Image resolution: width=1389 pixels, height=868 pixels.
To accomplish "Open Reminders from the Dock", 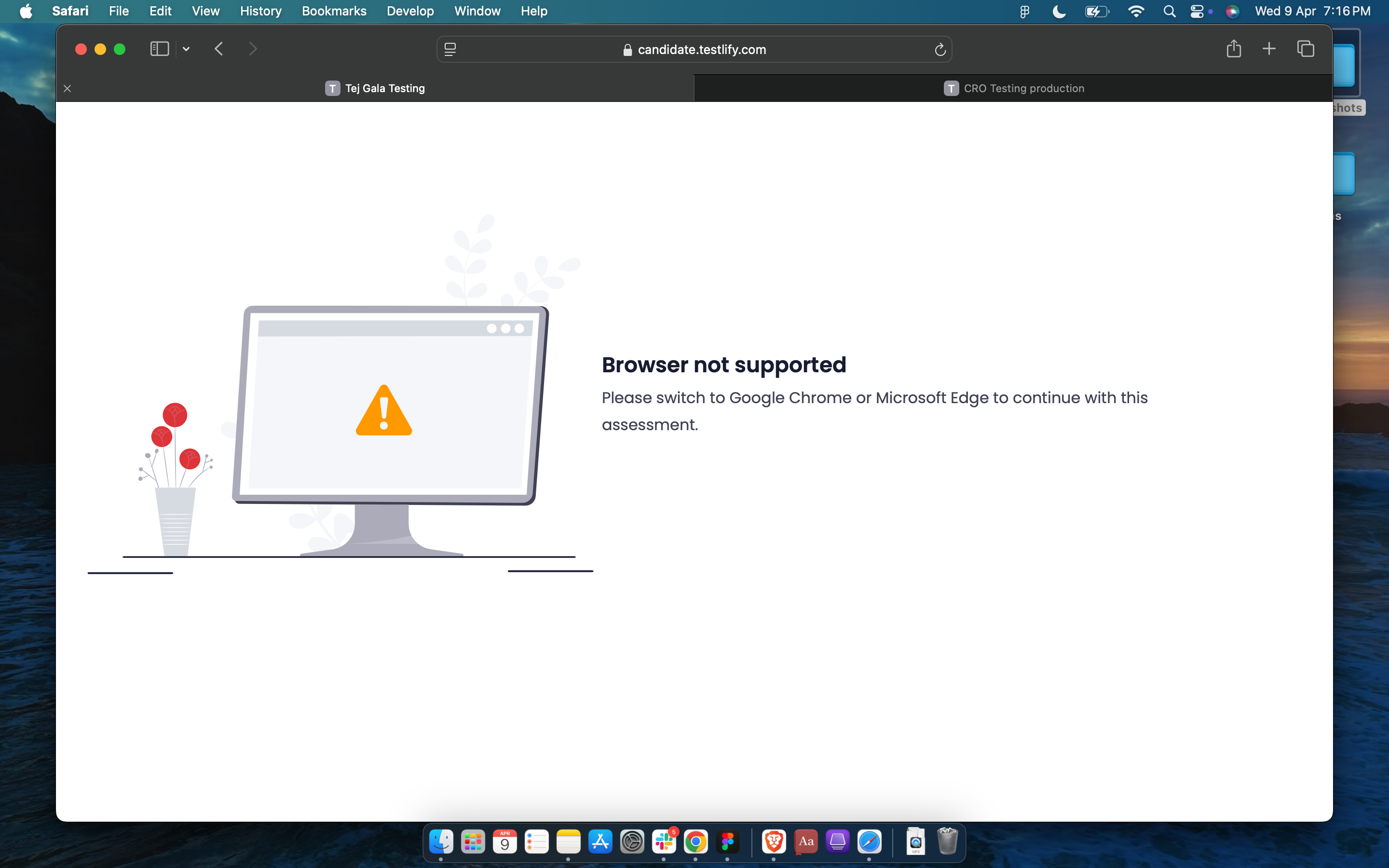I will pos(537,841).
